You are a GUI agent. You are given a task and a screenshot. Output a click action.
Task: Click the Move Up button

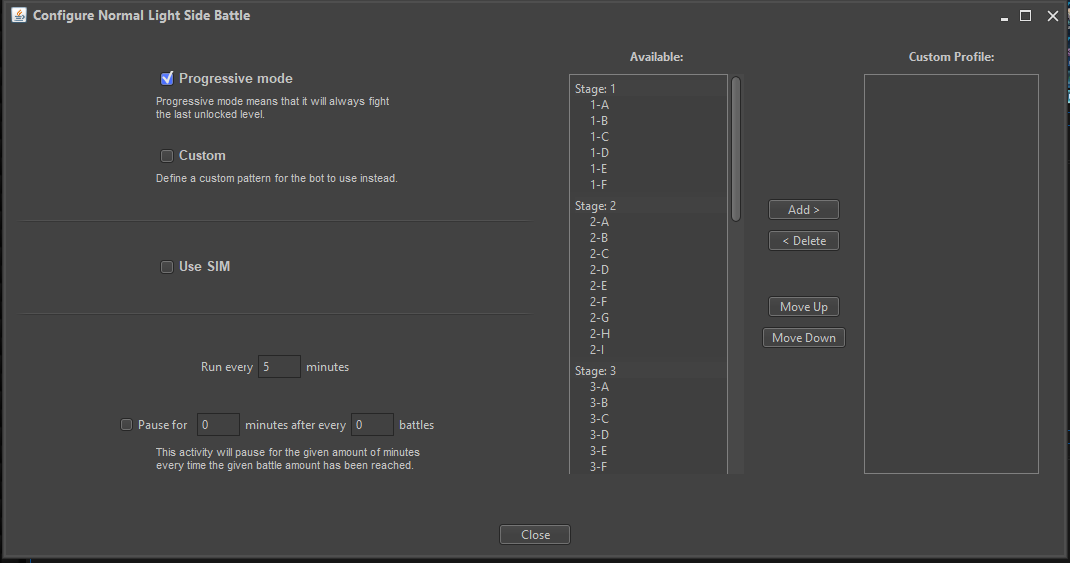(803, 307)
